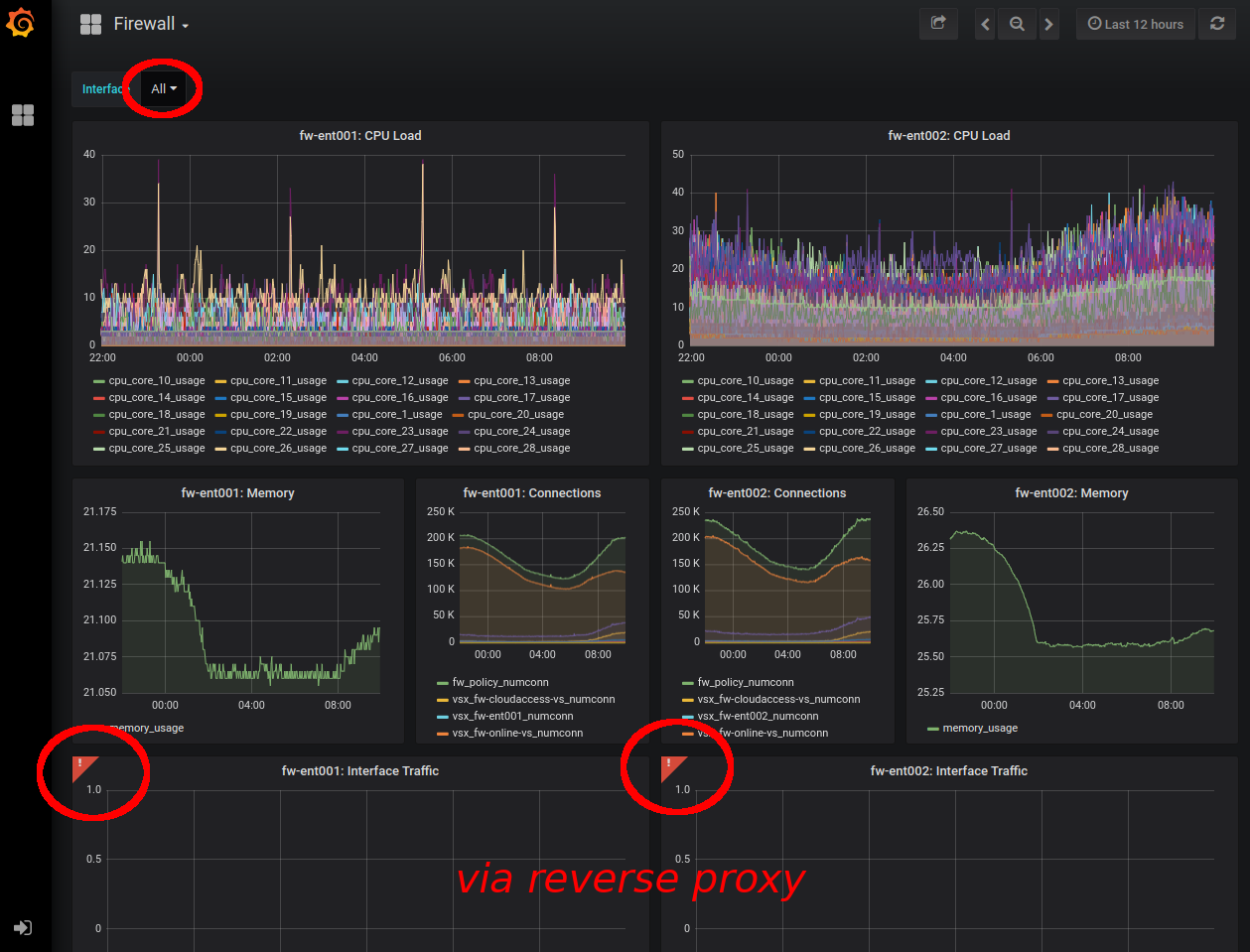Click the zoom out time range icon
1250x952 pixels.
pos(1017,23)
